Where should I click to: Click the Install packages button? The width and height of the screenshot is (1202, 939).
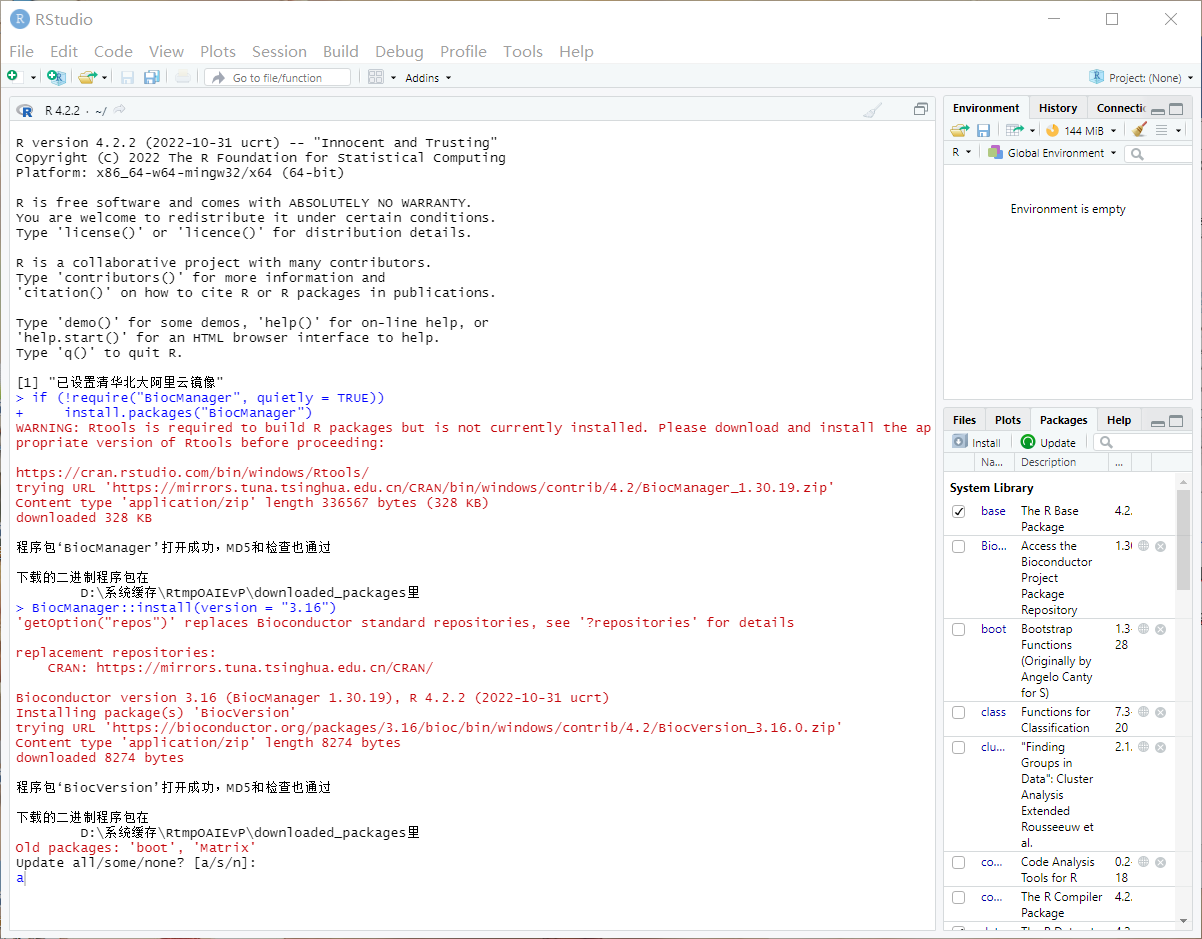coord(977,442)
